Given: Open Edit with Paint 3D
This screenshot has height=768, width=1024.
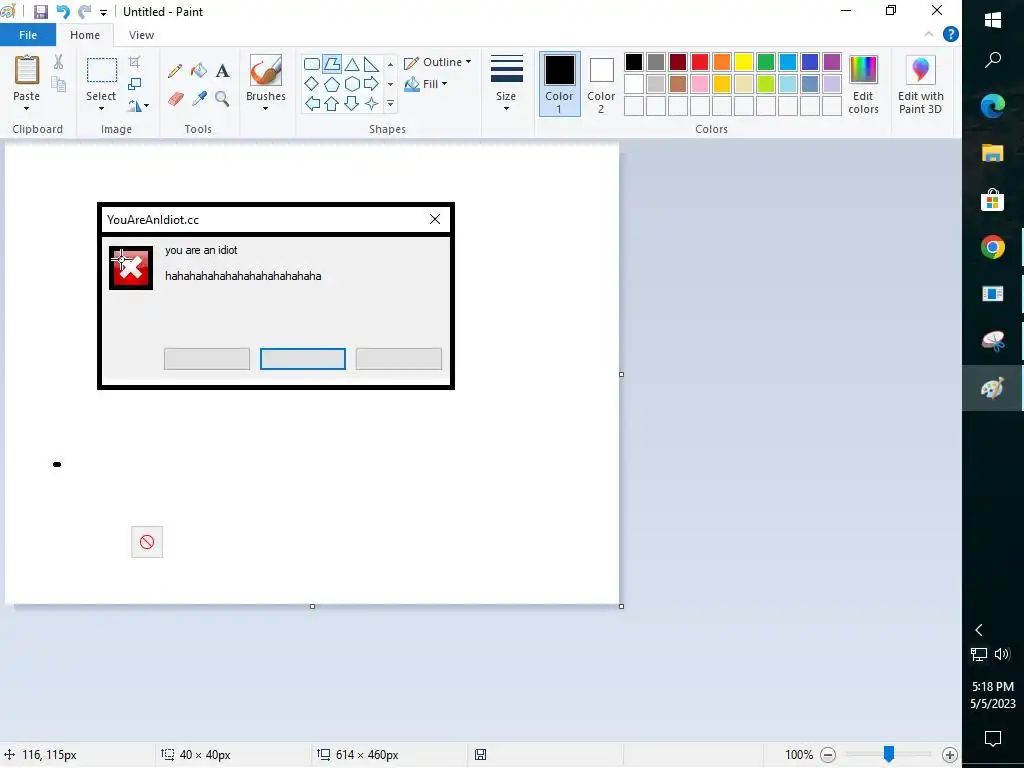Looking at the screenshot, I should [920, 85].
